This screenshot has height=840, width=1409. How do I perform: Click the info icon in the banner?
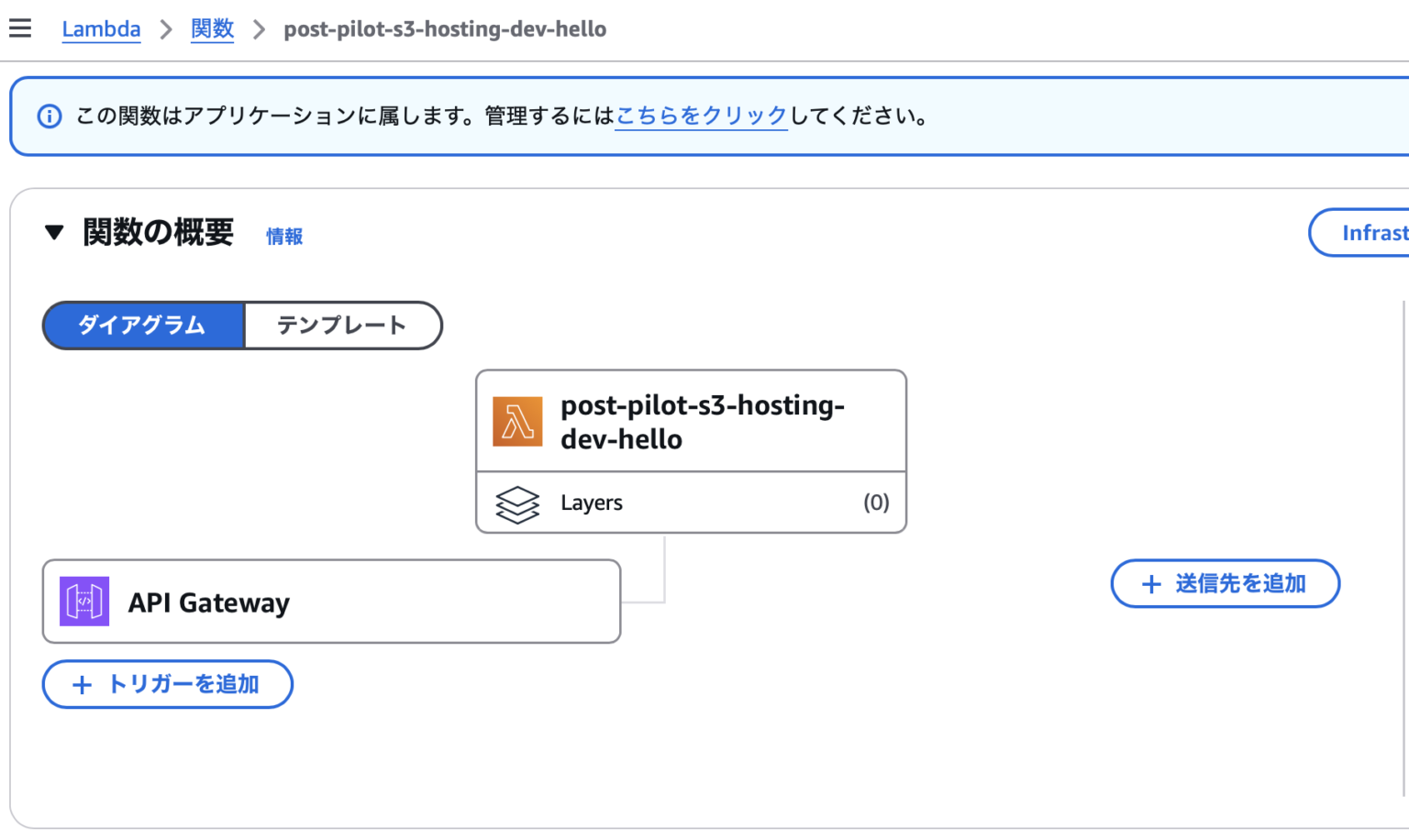point(49,116)
